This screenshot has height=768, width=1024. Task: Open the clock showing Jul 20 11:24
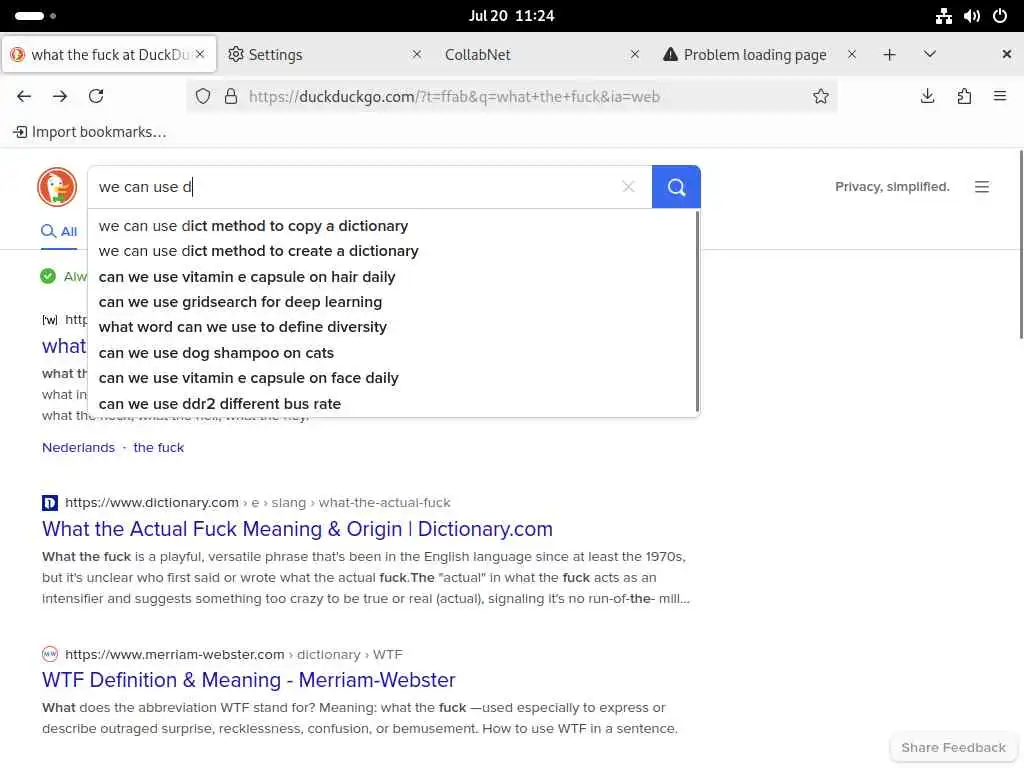[x=511, y=16]
